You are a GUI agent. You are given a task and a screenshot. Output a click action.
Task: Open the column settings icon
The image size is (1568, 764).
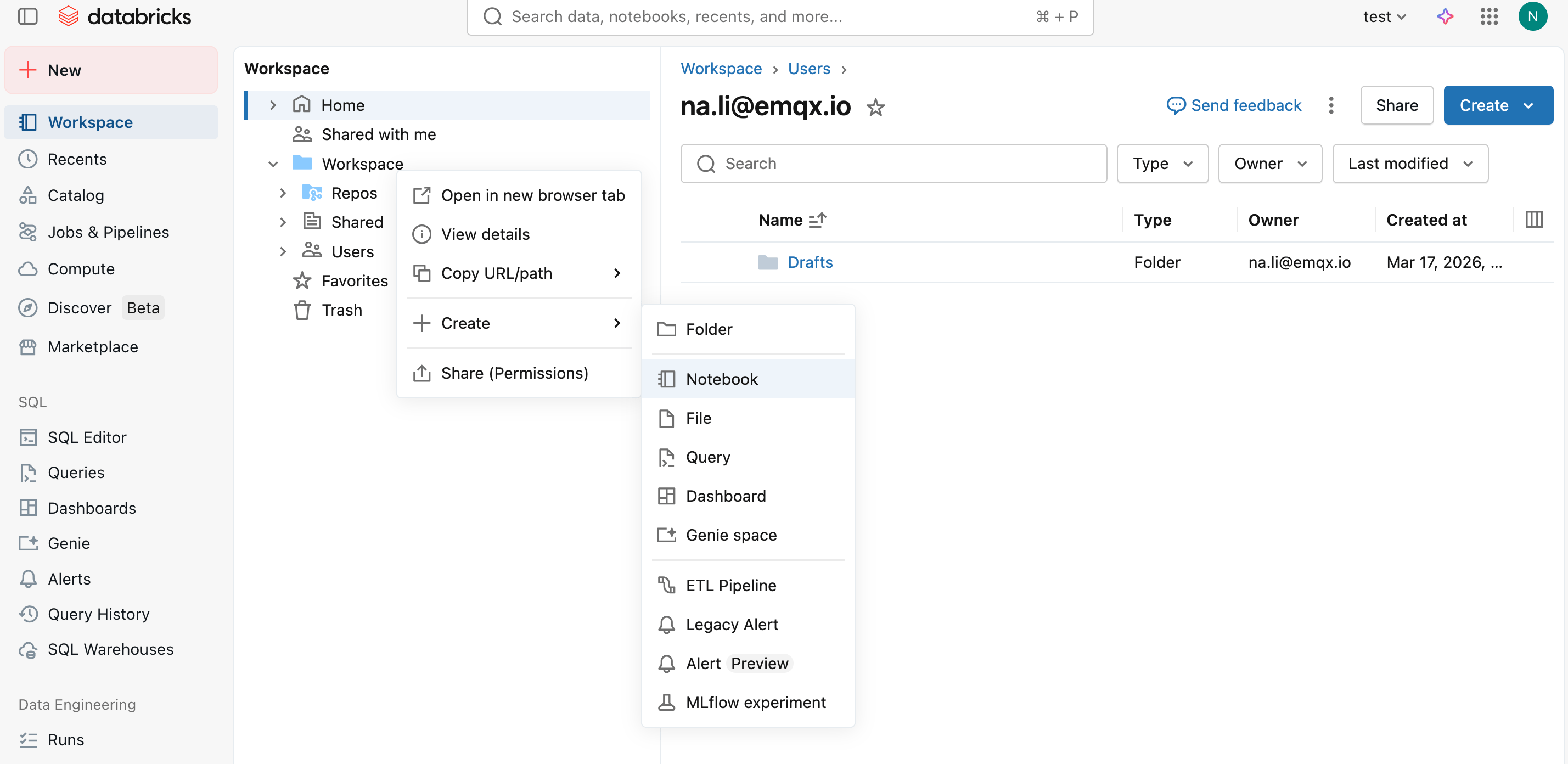(1534, 220)
